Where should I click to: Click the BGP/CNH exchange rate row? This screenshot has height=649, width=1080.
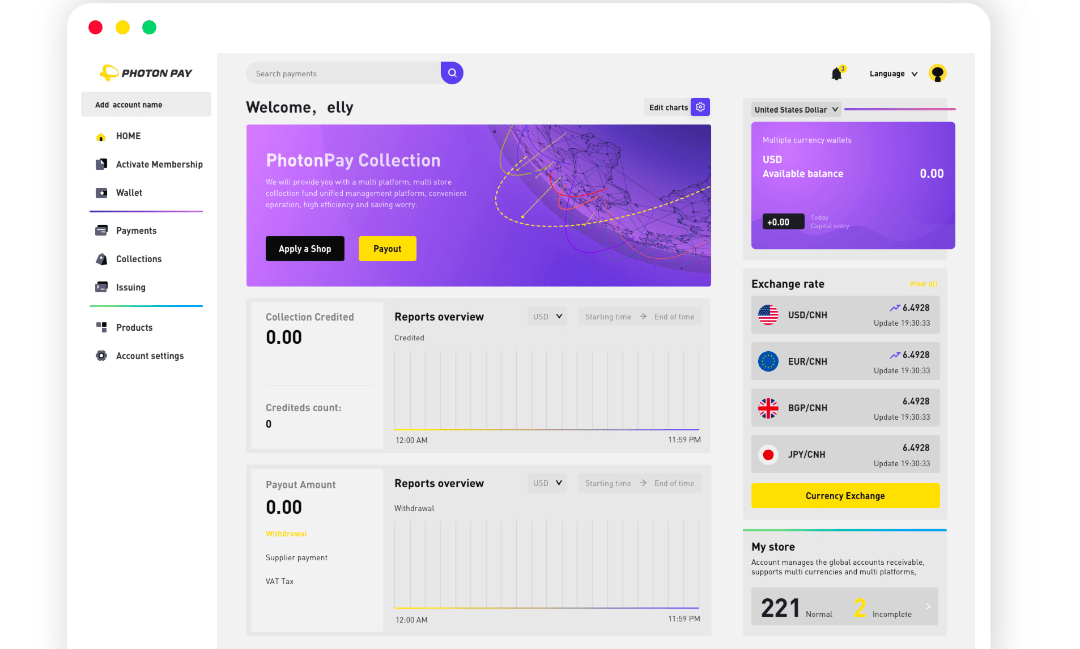pos(845,408)
